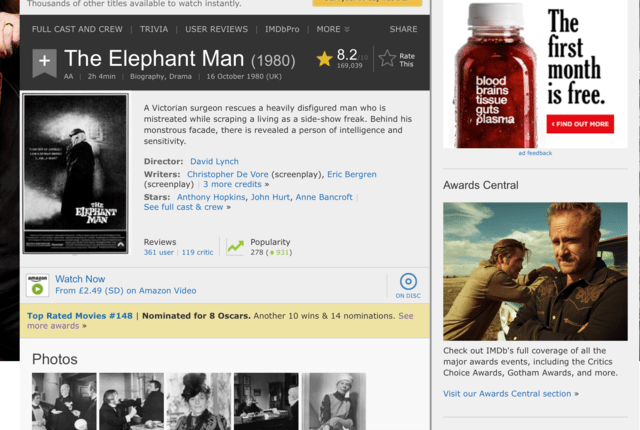Open first photo thumbnail with nurses
The height and width of the screenshot is (430, 640).
coord(64,401)
